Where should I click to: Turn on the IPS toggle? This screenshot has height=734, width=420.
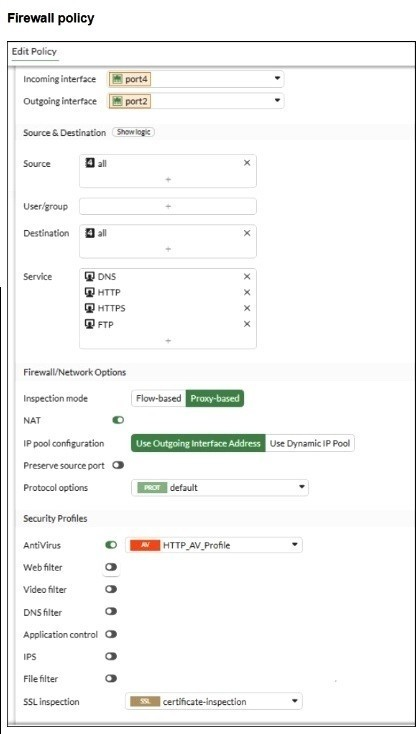[x=111, y=656]
